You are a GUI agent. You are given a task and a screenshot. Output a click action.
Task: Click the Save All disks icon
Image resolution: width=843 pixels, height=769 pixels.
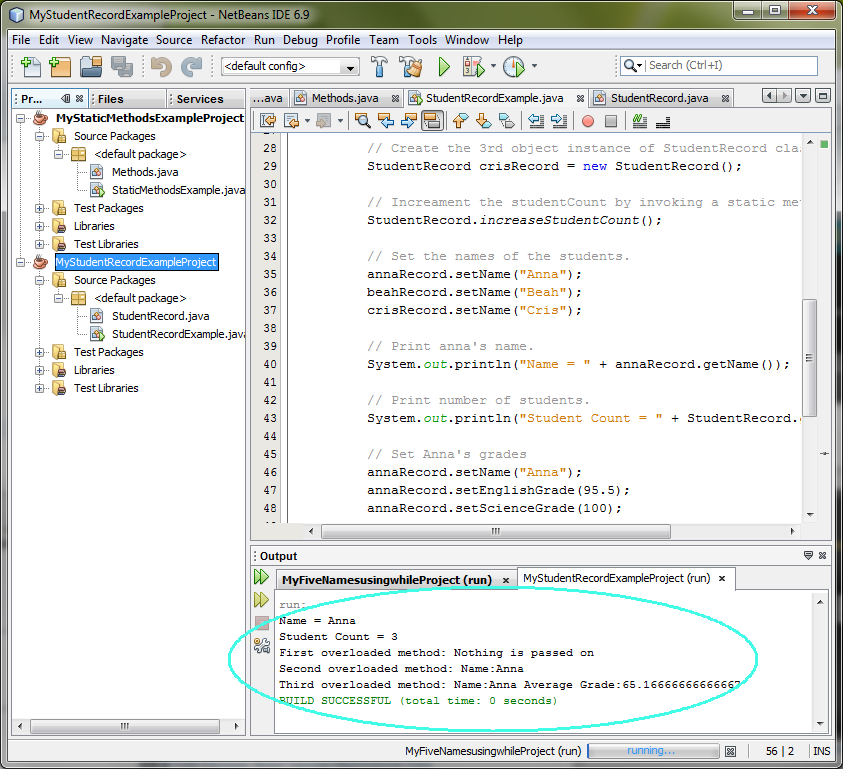(x=122, y=66)
